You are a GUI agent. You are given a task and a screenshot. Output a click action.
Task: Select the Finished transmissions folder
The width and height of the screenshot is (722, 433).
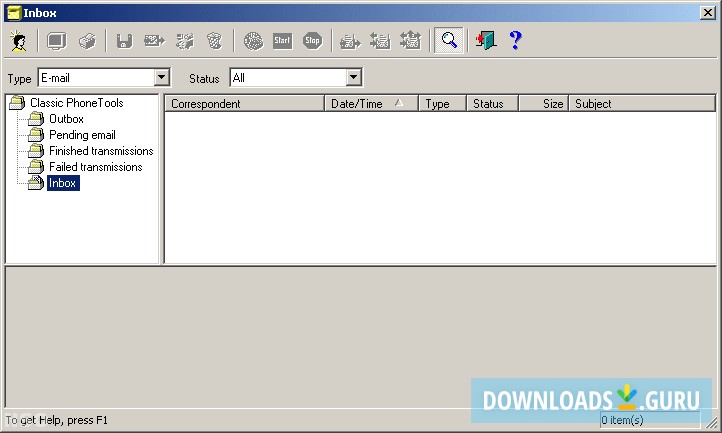(x=101, y=151)
